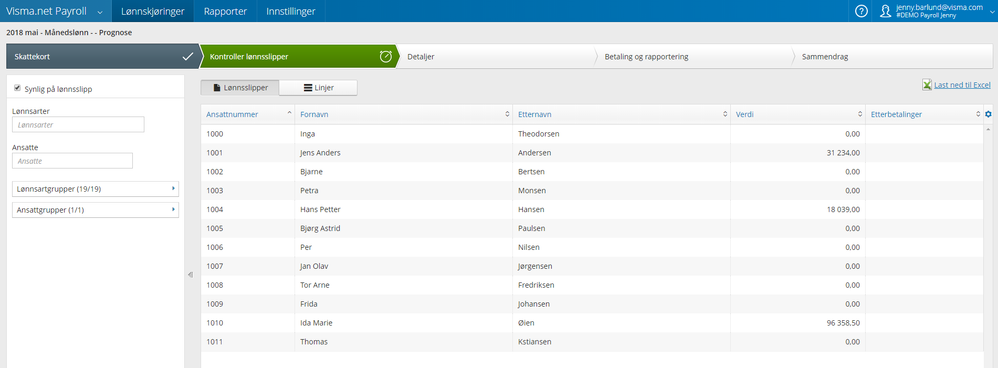The width and height of the screenshot is (998, 368).
Task: Click last name Nilsen
Action: (x=530, y=247)
